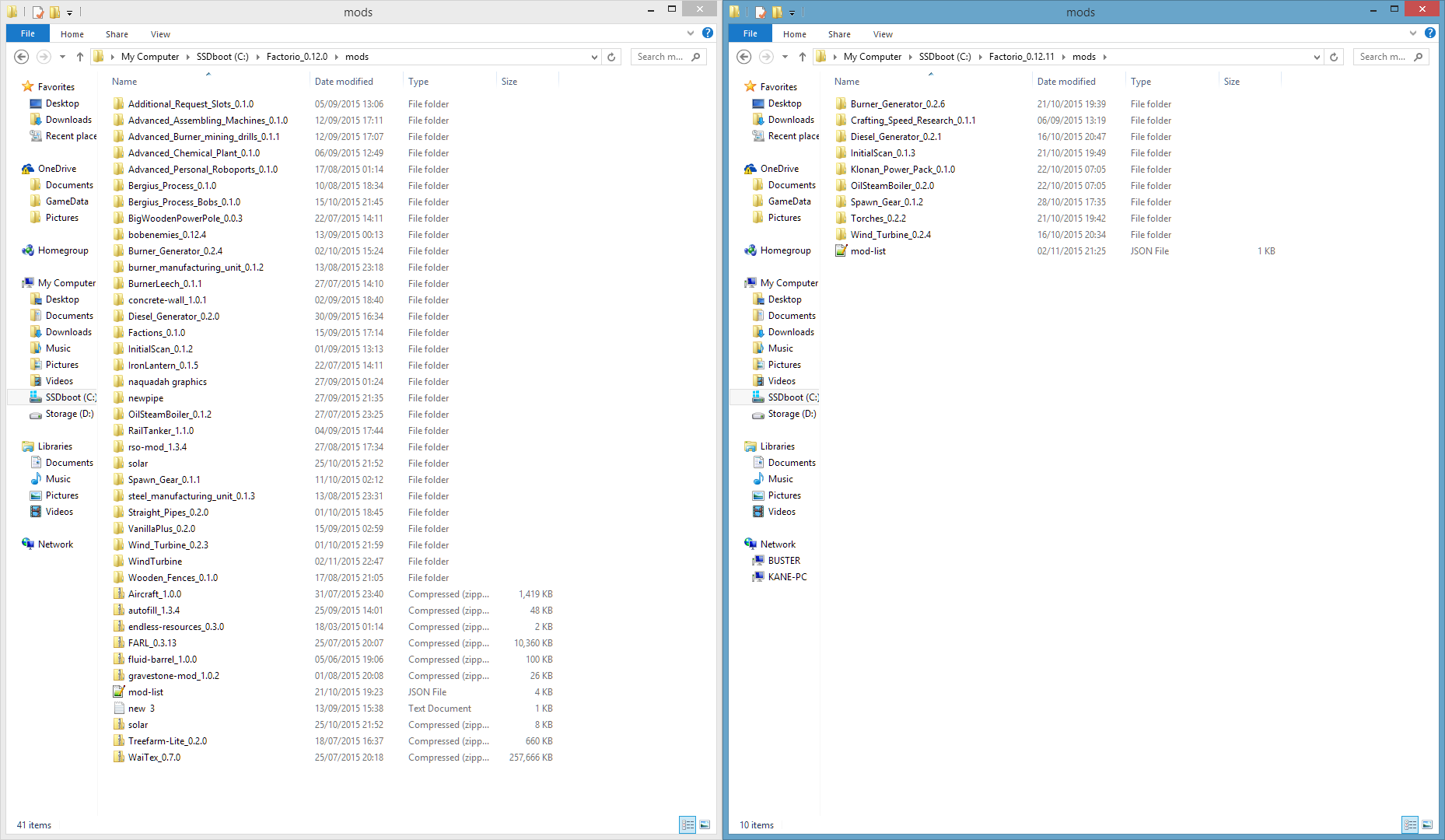Select Advanced_Chemical_Plant_0.1.0 folder
The width and height of the screenshot is (1445, 840).
(x=186, y=153)
